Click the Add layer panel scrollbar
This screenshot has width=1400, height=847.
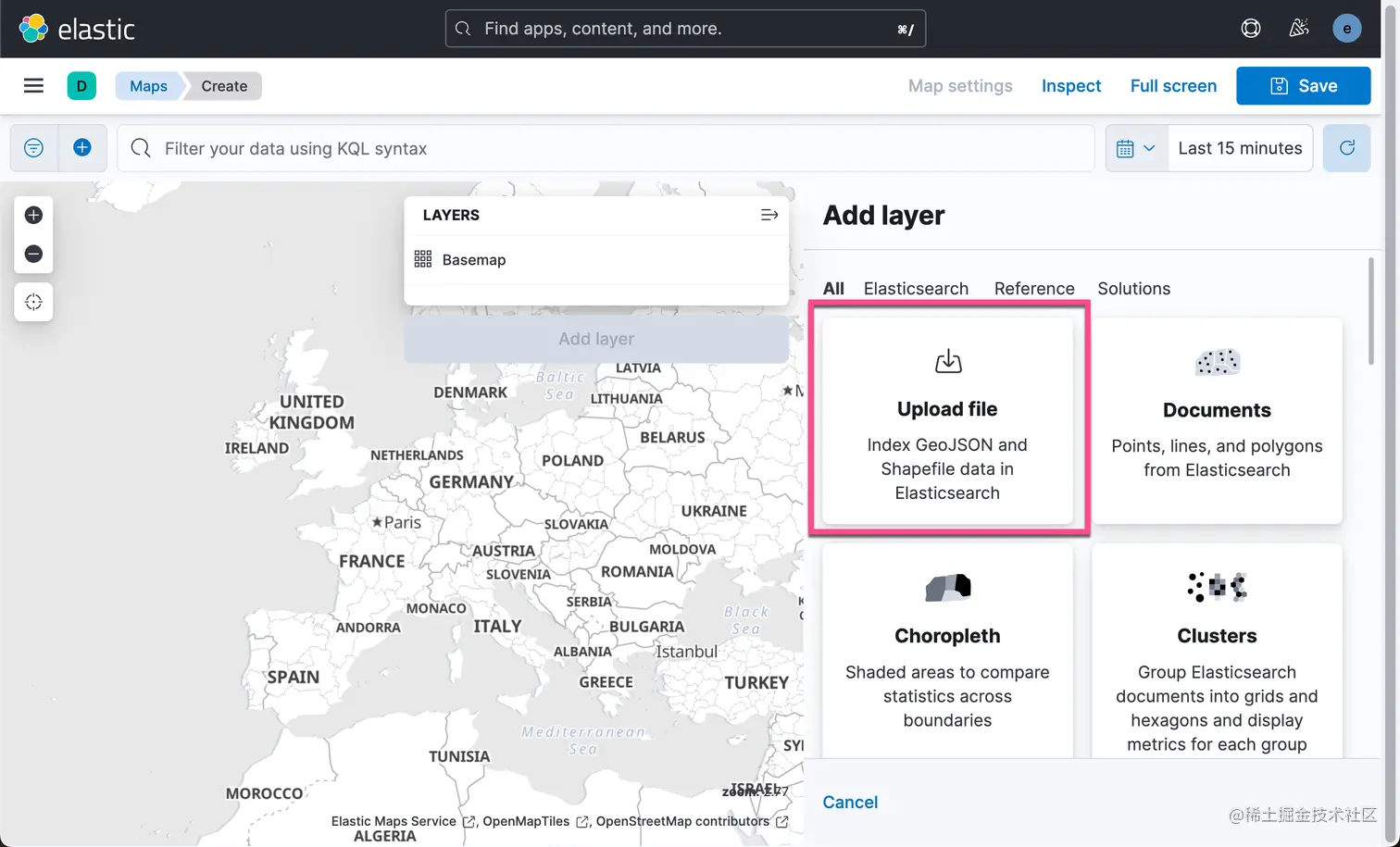pos(1371,311)
